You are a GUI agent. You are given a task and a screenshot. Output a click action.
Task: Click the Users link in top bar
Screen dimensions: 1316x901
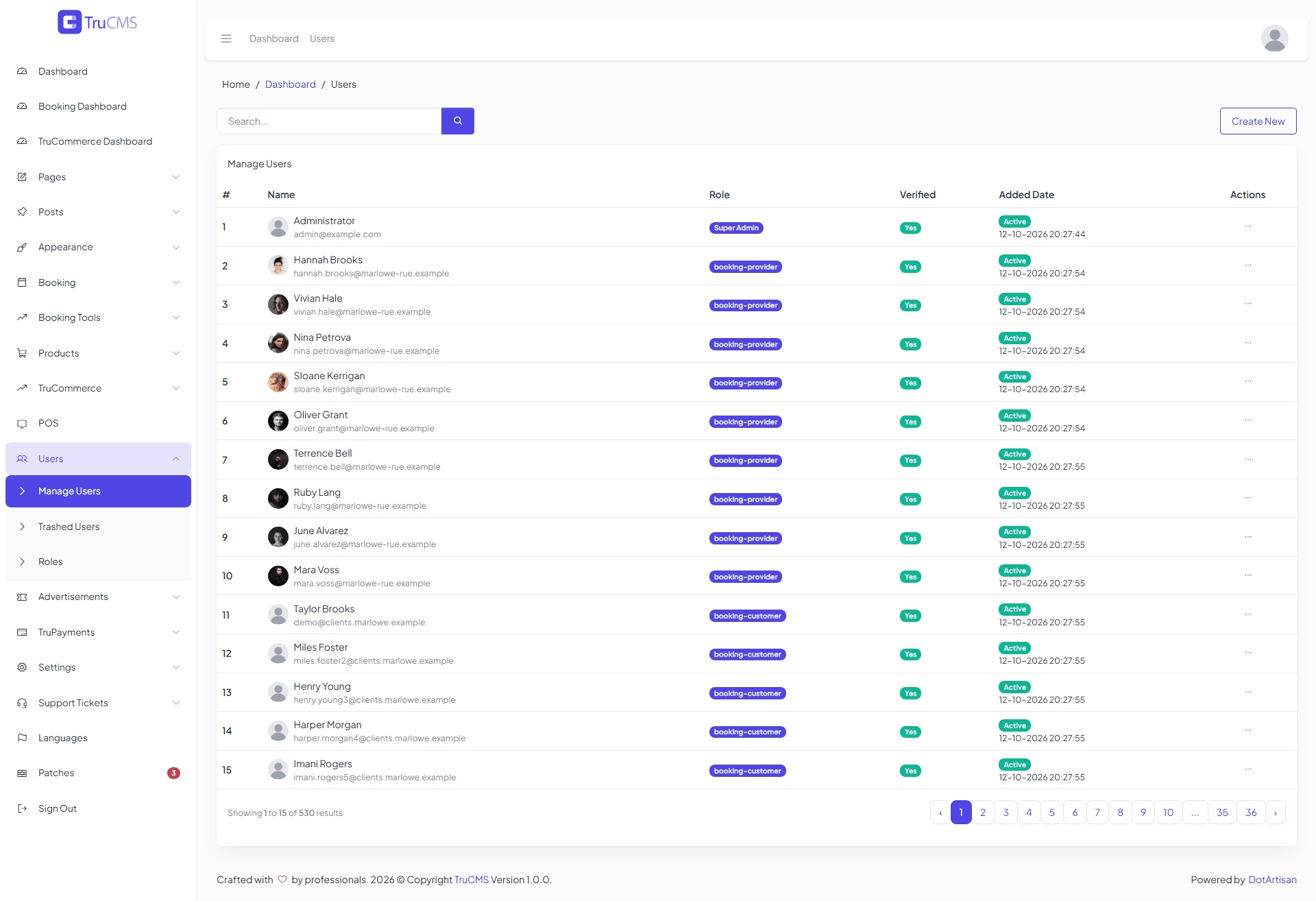(x=322, y=38)
